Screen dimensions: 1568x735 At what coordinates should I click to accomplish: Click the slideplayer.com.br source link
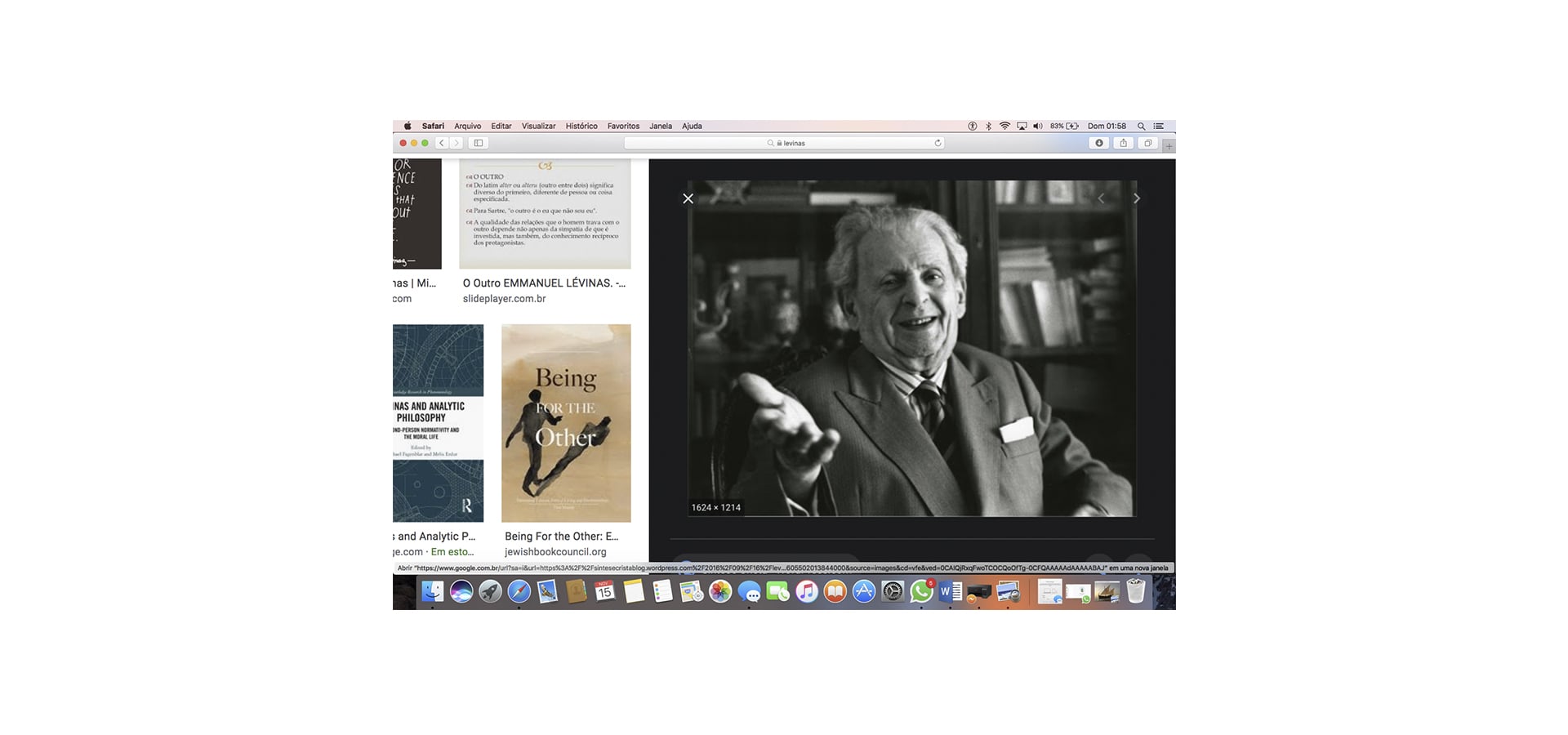504,299
